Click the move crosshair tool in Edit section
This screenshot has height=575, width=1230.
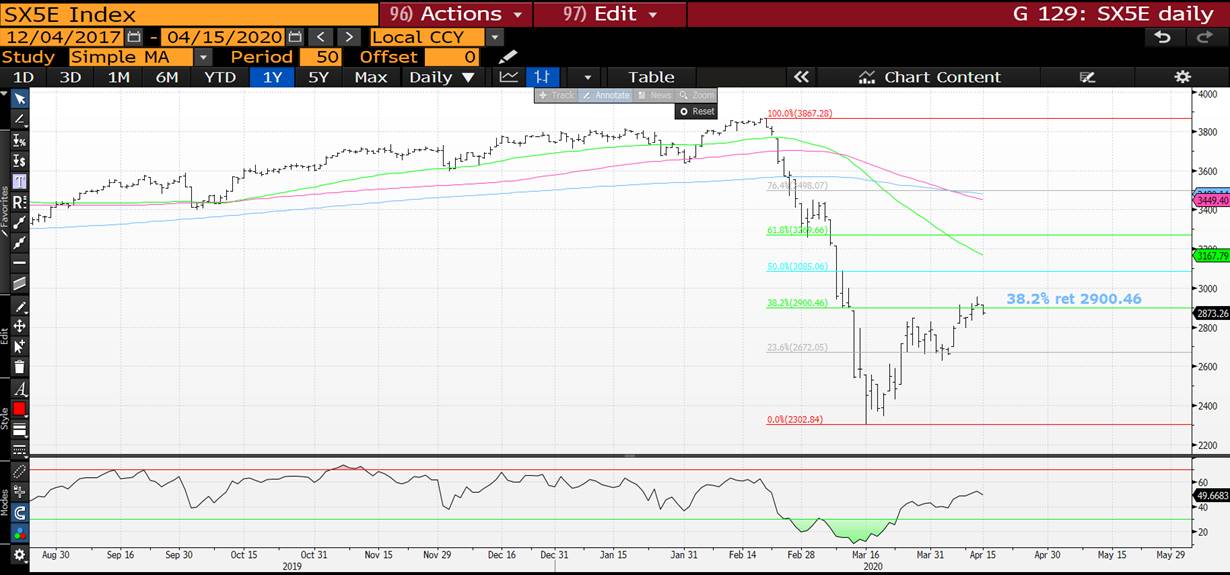pos(19,326)
